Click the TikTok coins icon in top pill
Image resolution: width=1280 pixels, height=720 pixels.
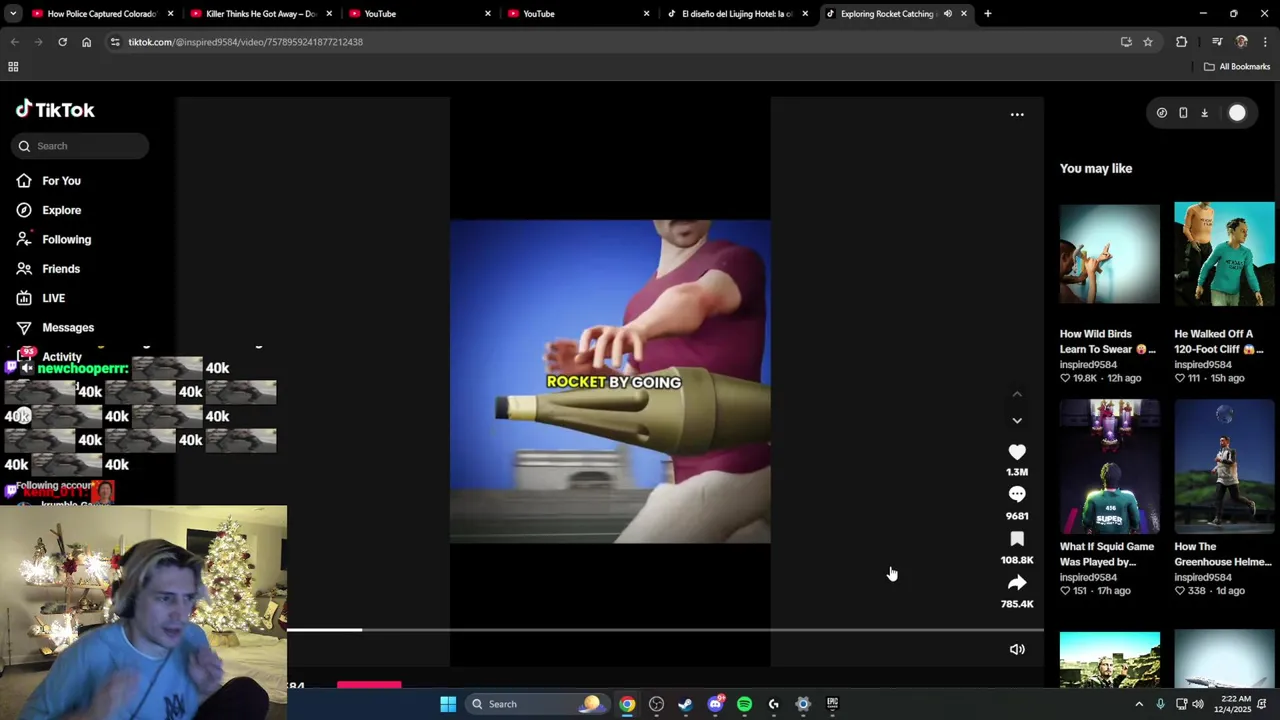coord(1162,113)
